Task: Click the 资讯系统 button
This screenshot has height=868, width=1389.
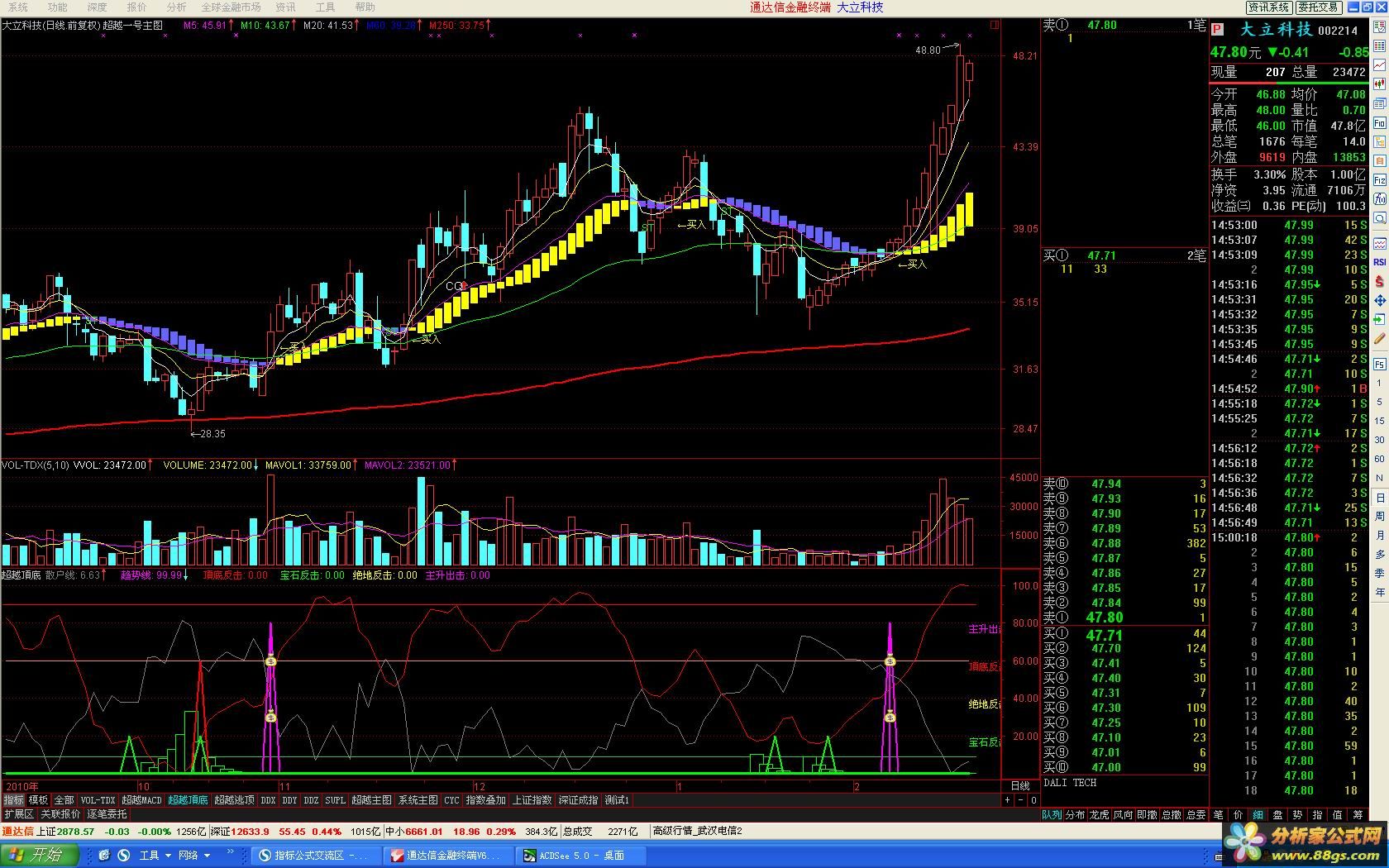Action: pos(1268,7)
